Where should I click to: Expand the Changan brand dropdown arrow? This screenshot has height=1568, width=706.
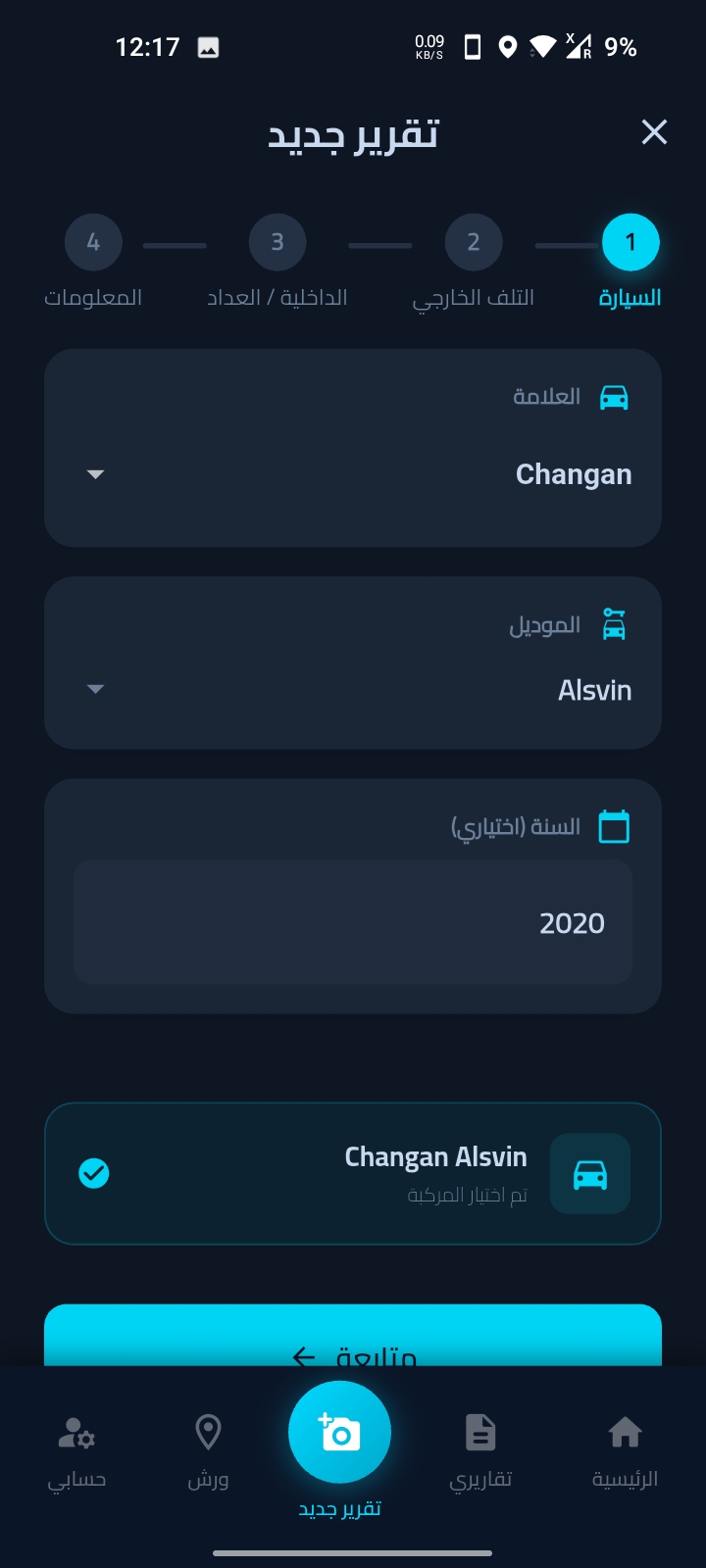pyautogui.click(x=95, y=474)
